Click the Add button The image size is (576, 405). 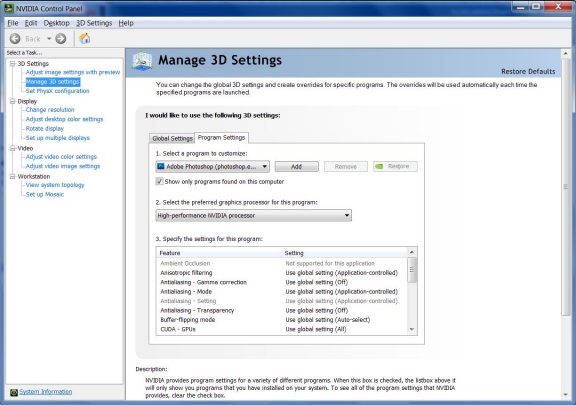point(296,166)
